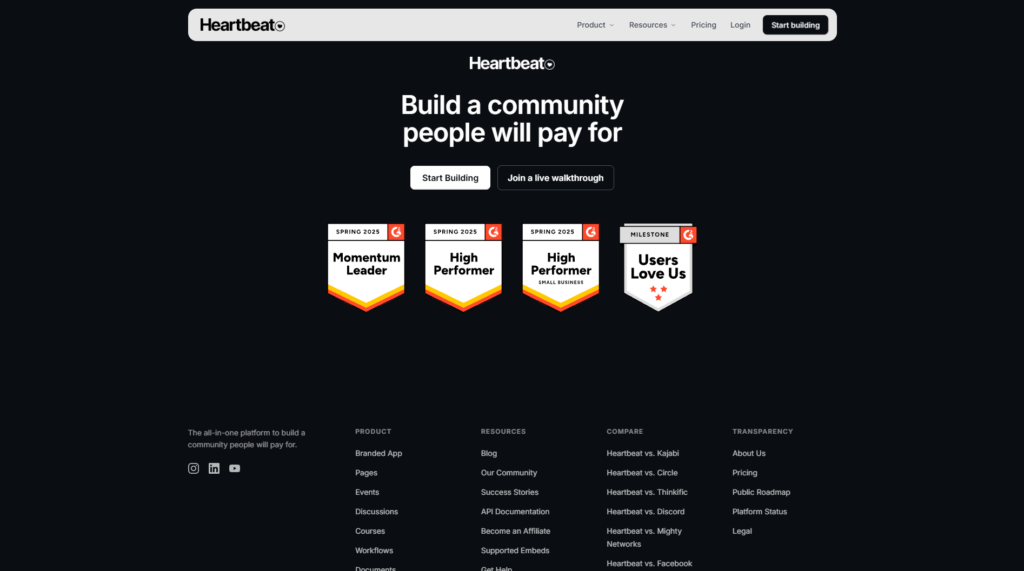Open Supported Embeds link

[x=515, y=551]
